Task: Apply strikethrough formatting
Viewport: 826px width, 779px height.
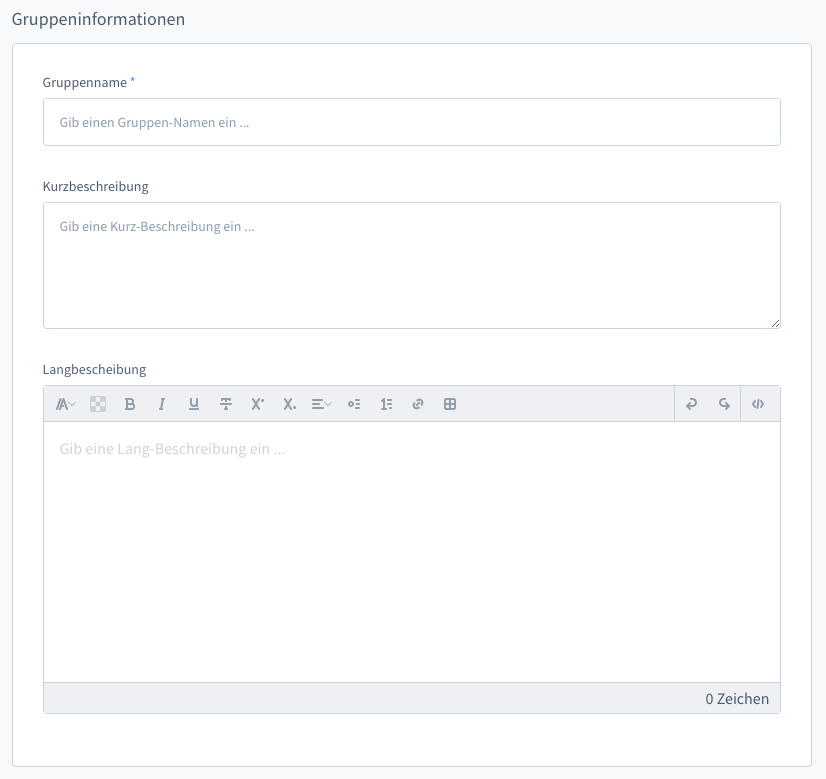Action: point(226,404)
